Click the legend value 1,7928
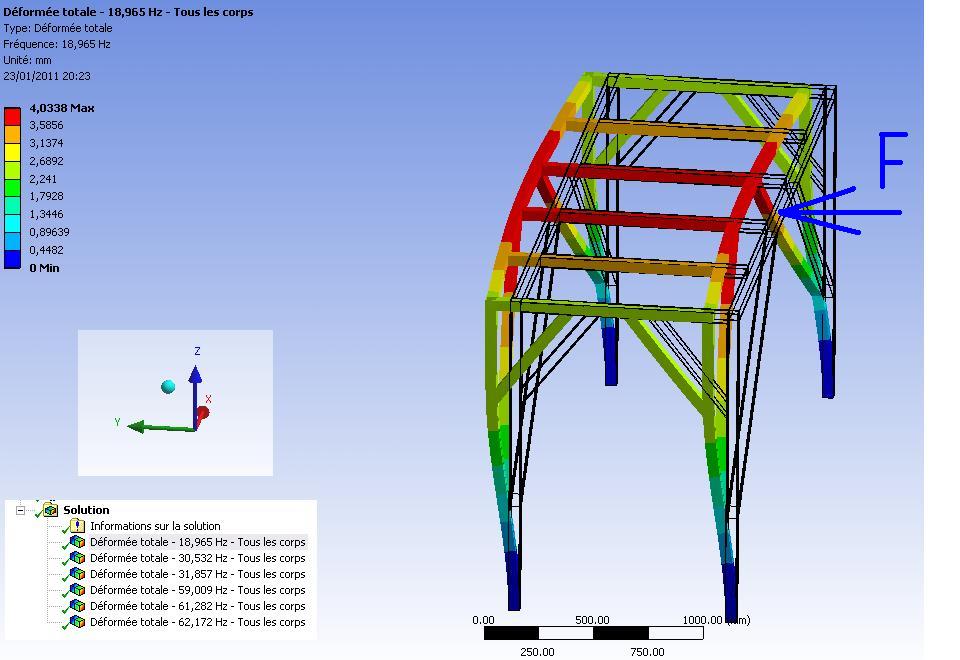 (x=47, y=196)
